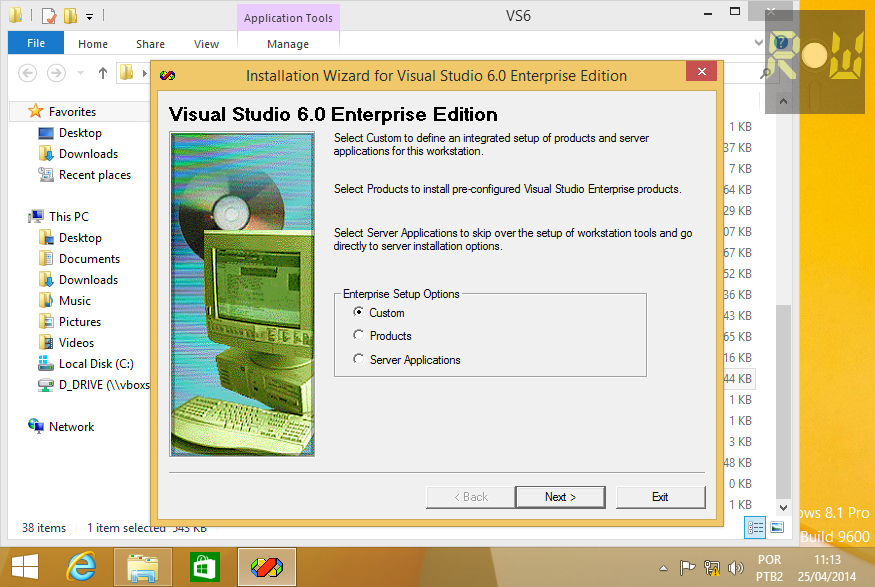Go up one folder level

pos(103,73)
